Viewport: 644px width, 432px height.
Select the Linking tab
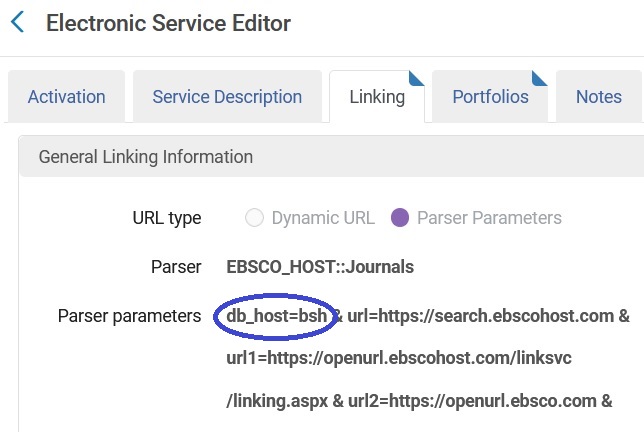pyautogui.click(x=377, y=97)
